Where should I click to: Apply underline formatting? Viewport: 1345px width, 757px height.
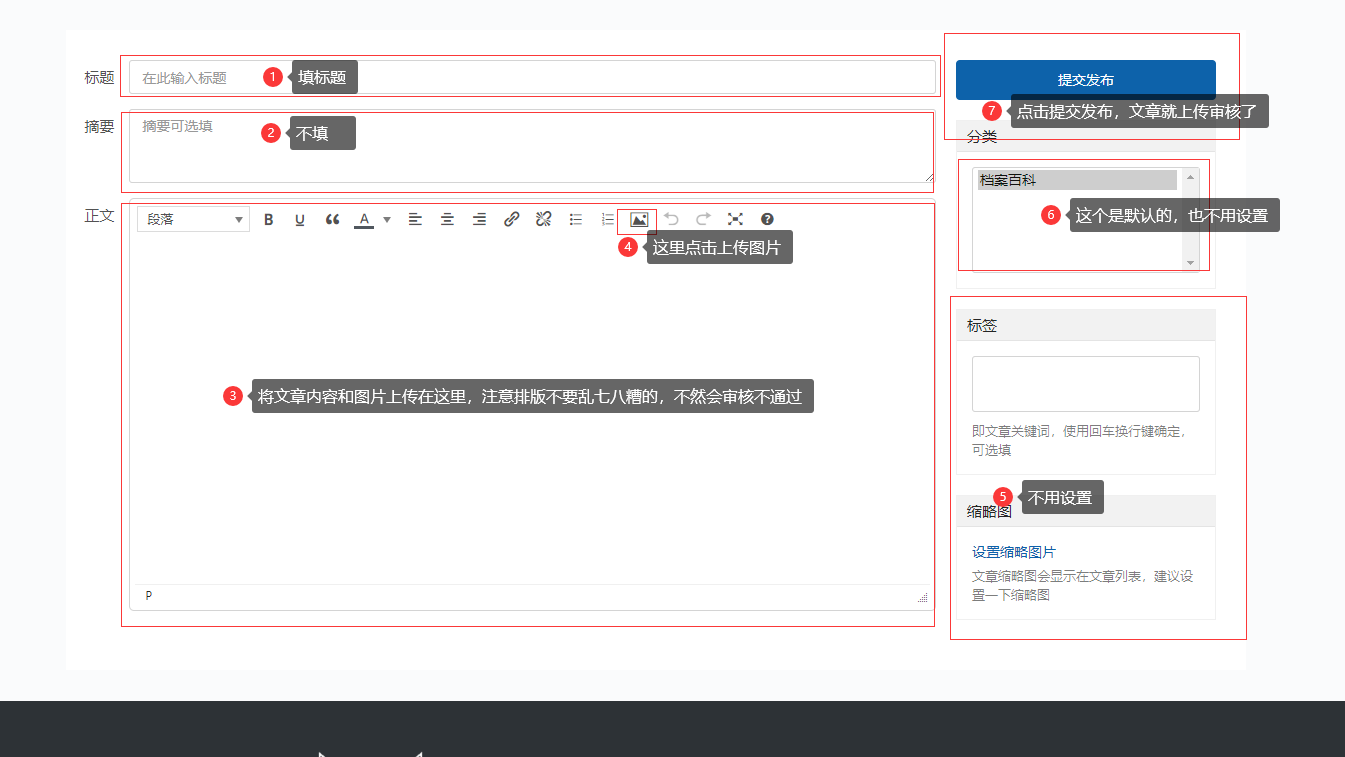pyautogui.click(x=300, y=219)
